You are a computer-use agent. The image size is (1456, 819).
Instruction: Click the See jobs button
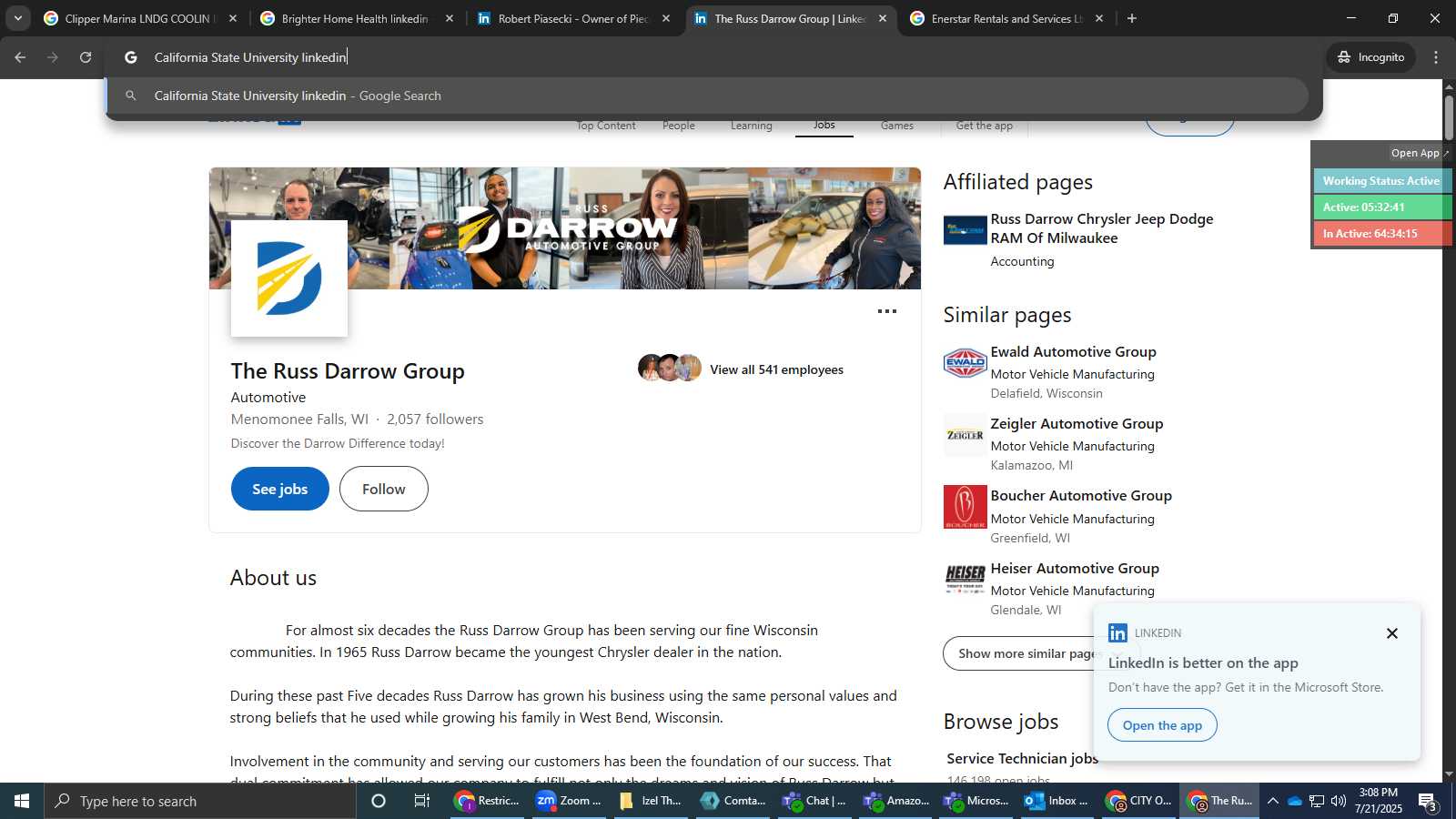280,489
